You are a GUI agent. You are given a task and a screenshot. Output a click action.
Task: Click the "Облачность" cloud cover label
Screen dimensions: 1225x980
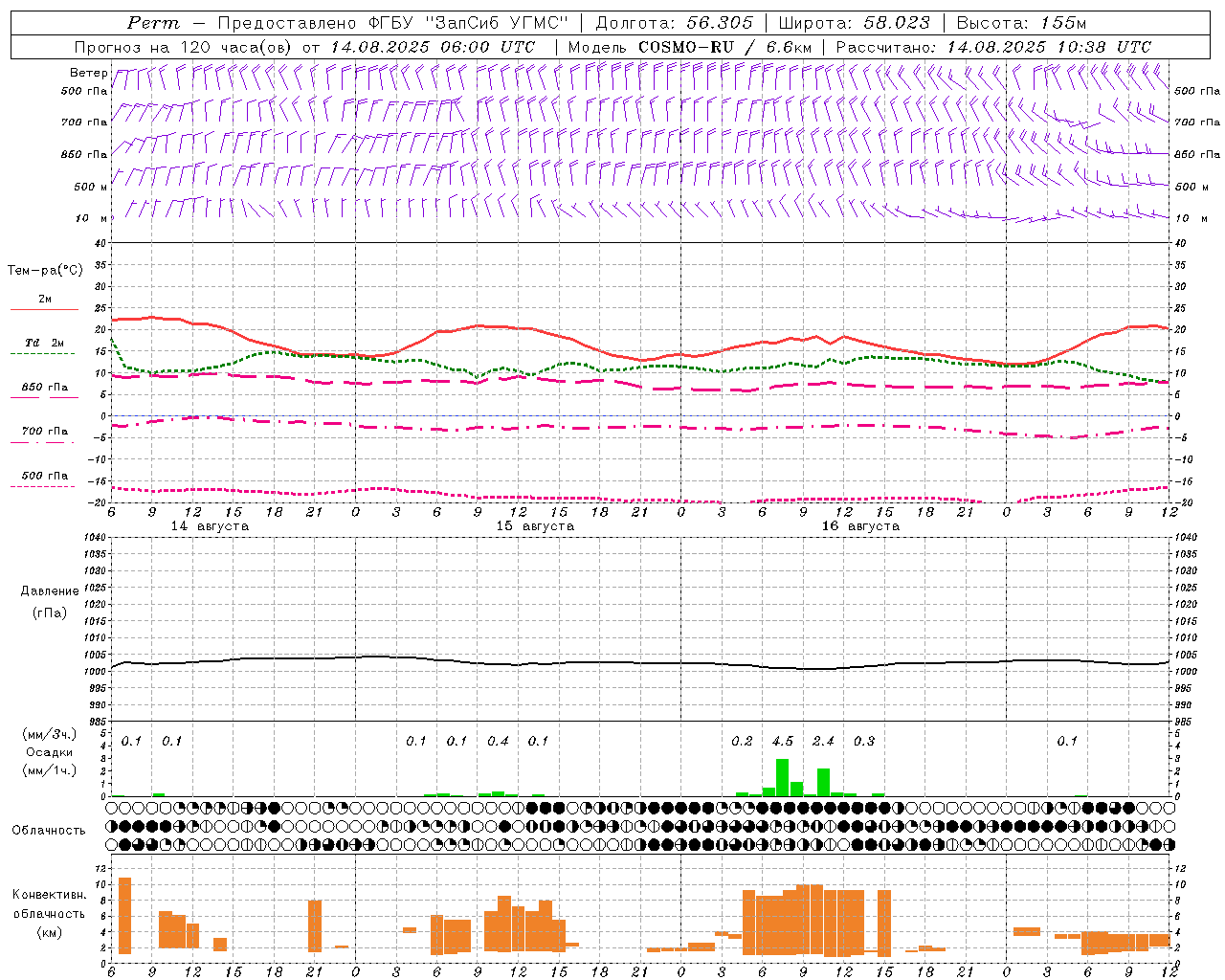pos(49,831)
